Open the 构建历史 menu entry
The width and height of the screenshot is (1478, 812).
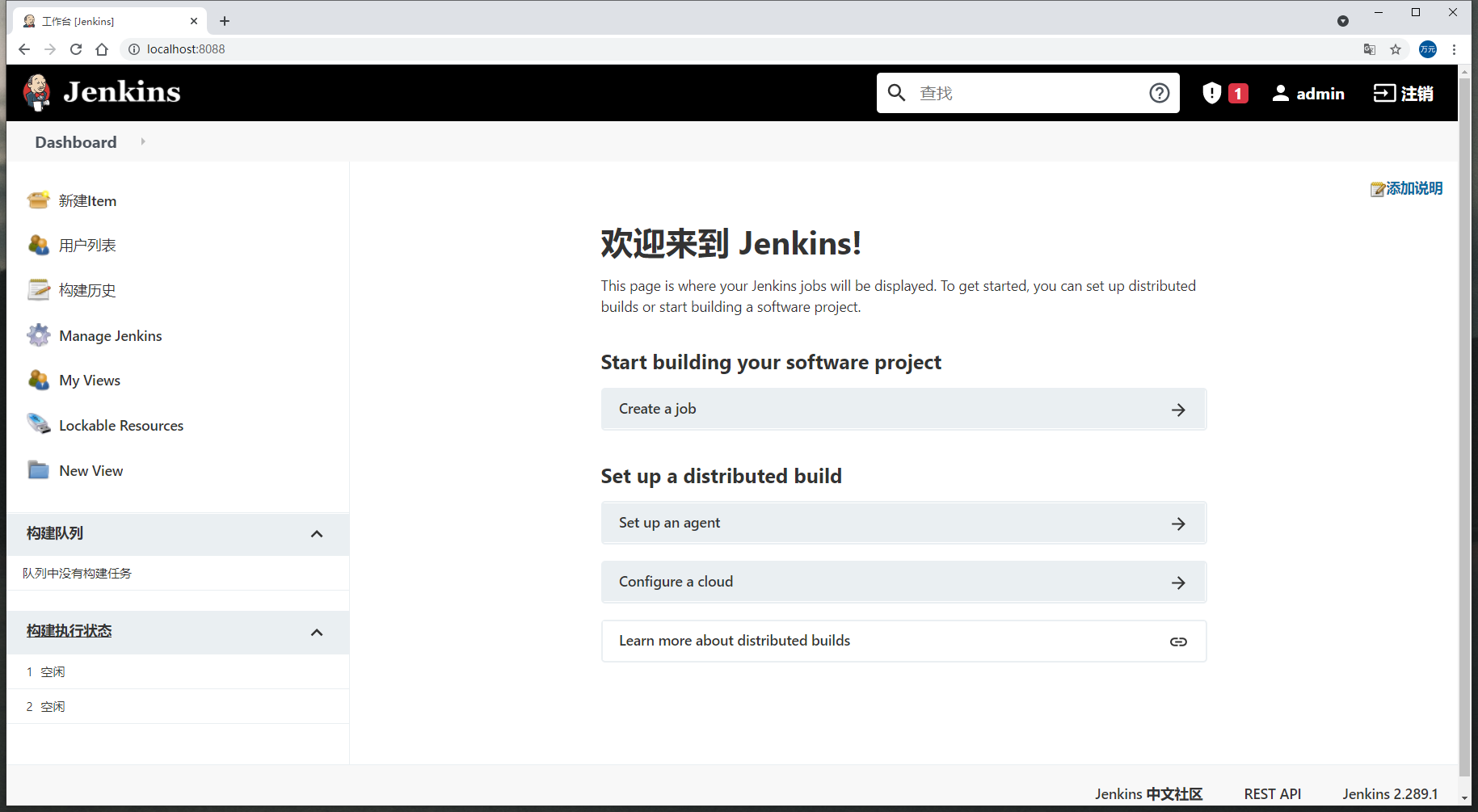[x=87, y=290]
